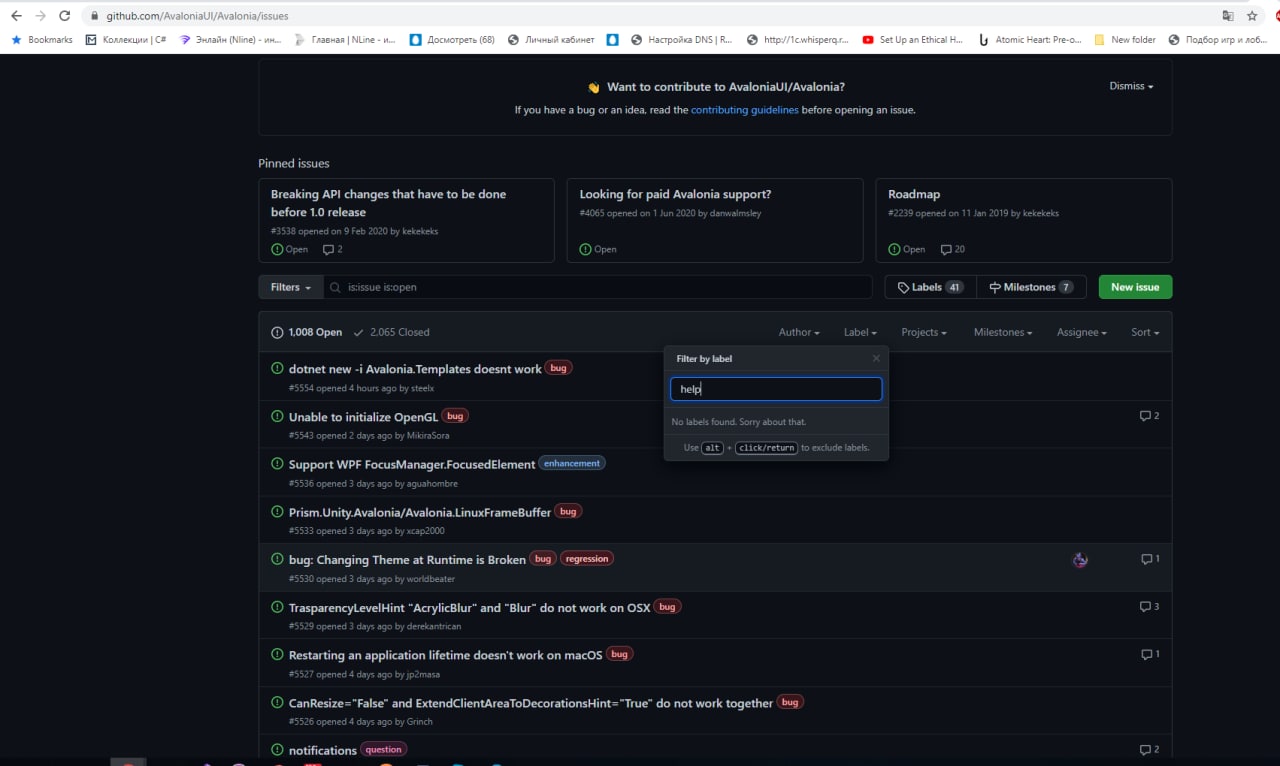Open author link MikiraSora on issue #5543

[x=428, y=436]
